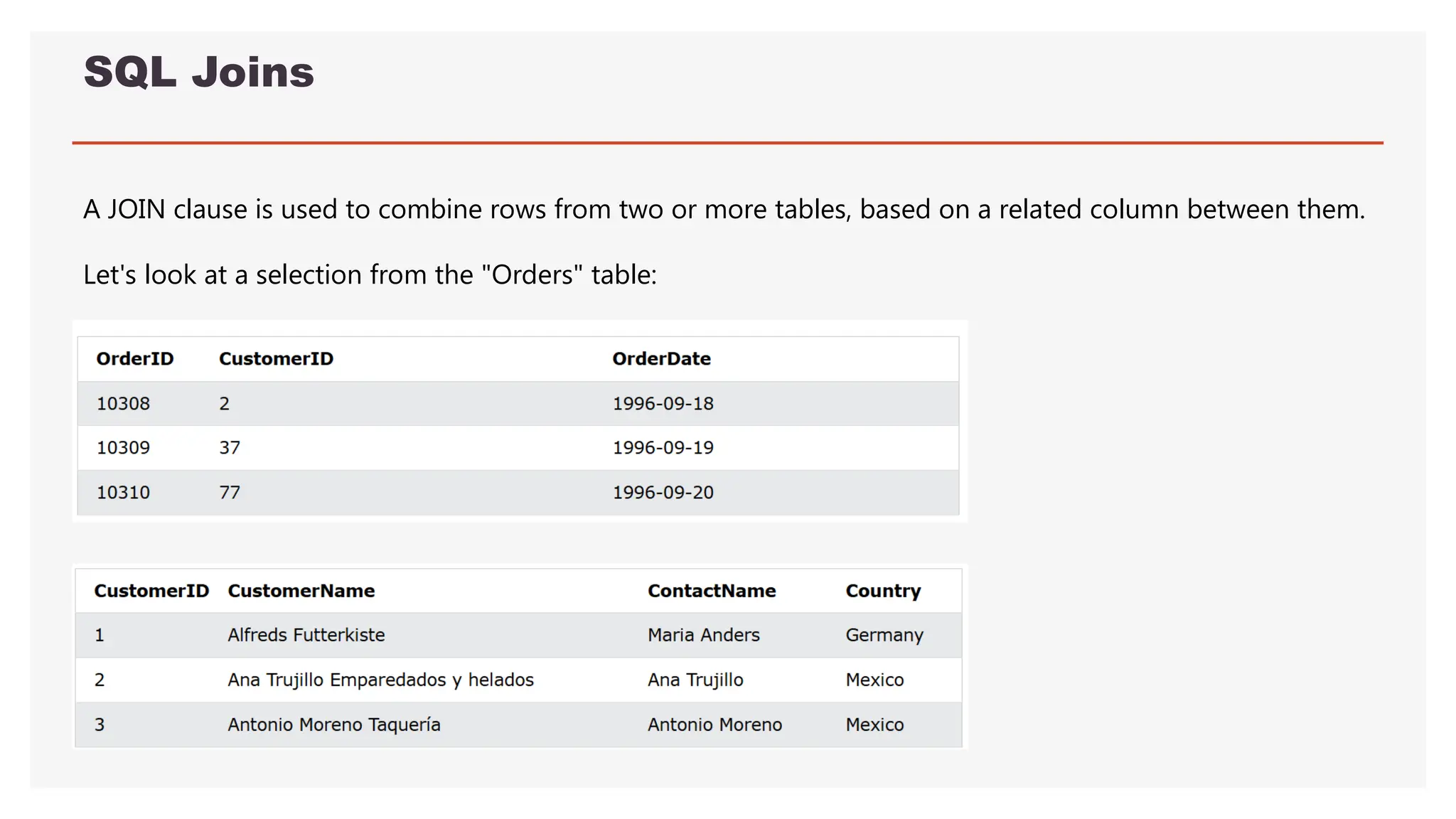Select the OrderDate column header
This screenshot has width=1456, height=819.
point(661,359)
